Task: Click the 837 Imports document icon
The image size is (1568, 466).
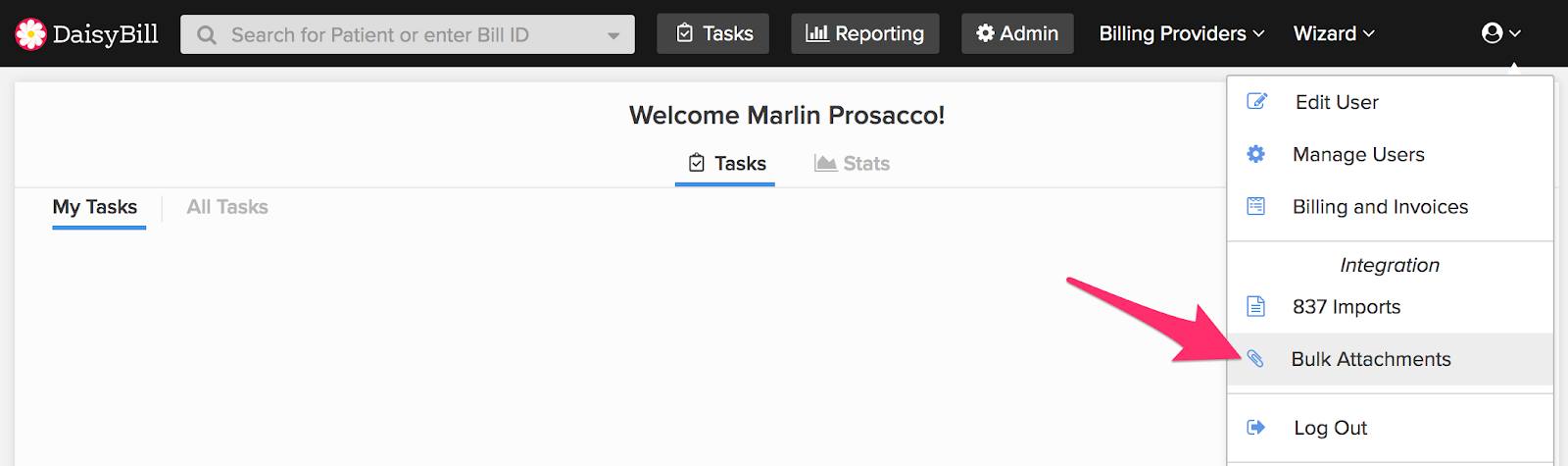Action: click(x=1255, y=306)
